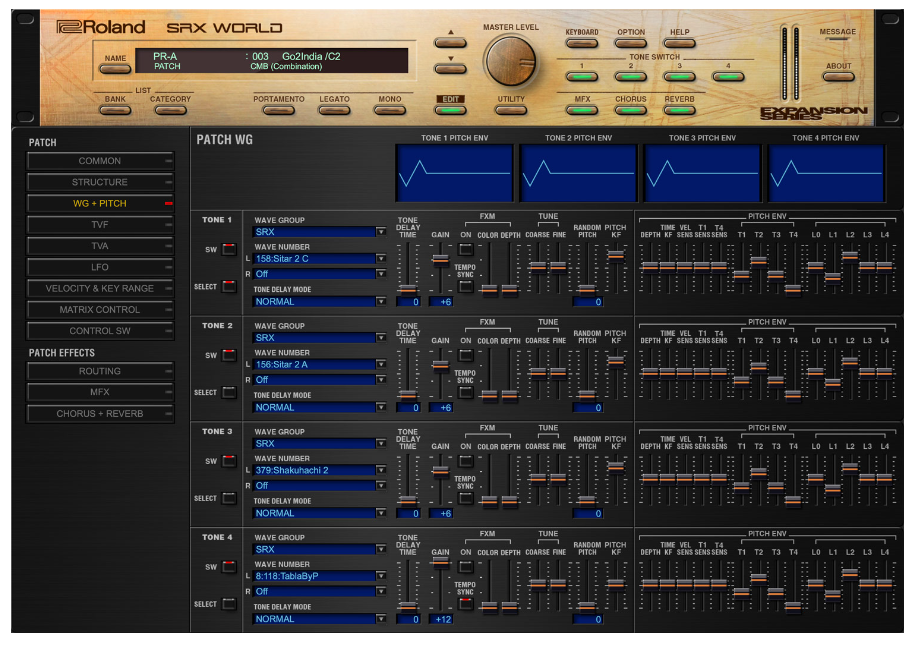Toggle the LEGATO button
Image resolution: width=919 pixels, height=654 pixels.
pyautogui.click(x=334, y=110)
